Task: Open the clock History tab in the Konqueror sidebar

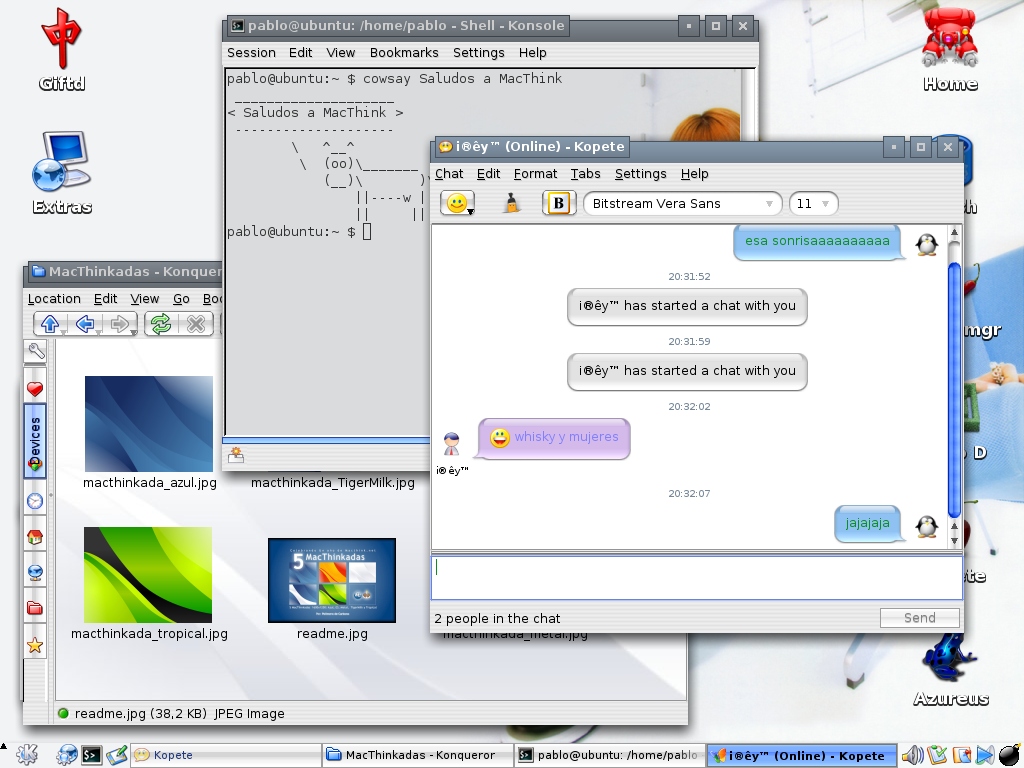Action: click(x=35, y=501)
